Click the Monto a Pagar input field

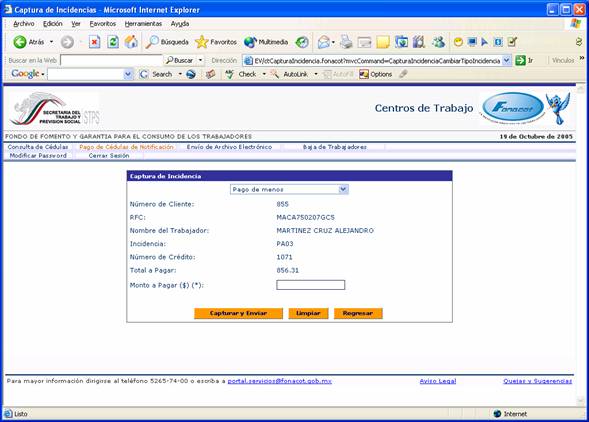310,285
